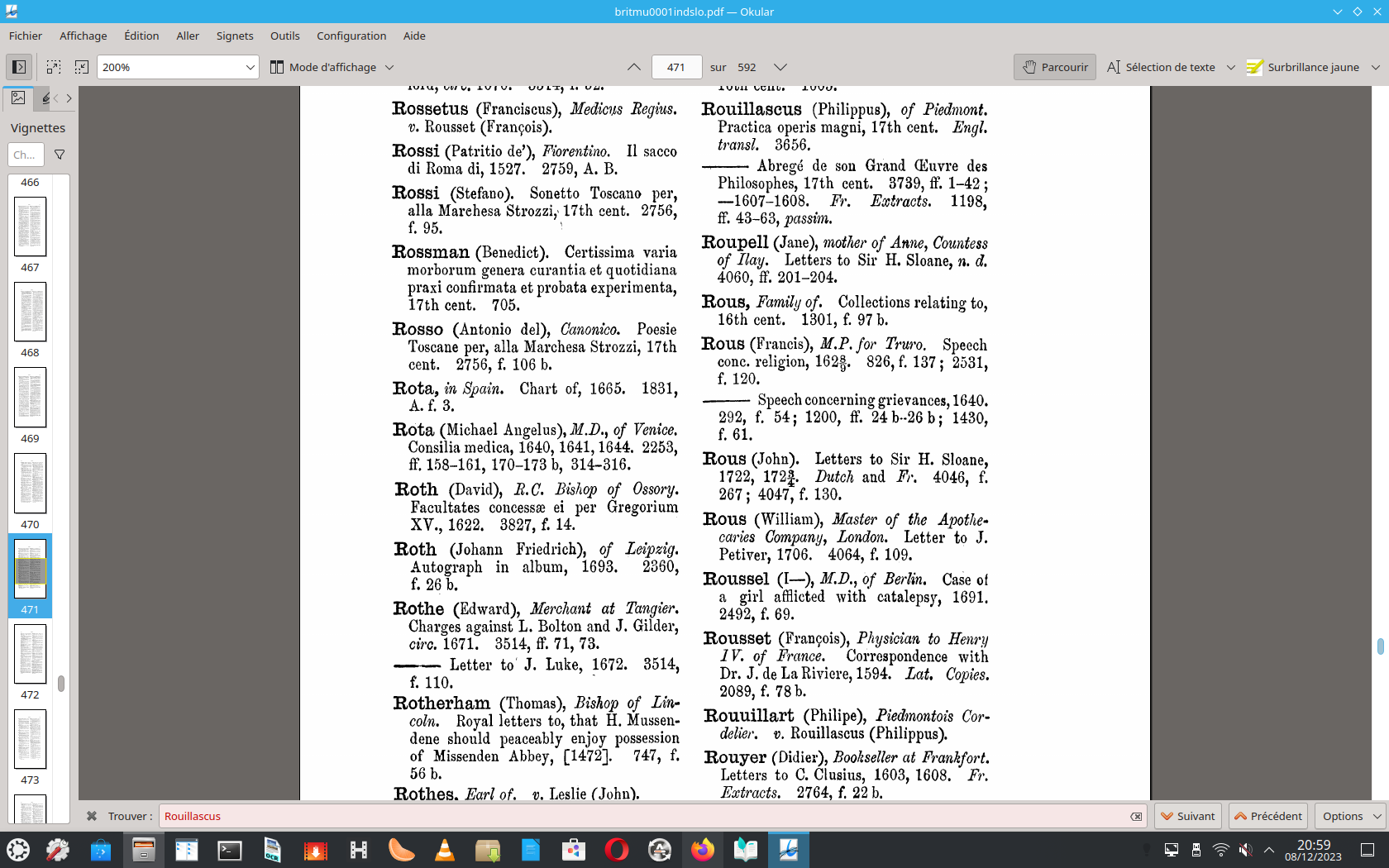Launch Firefox browser

703,850
